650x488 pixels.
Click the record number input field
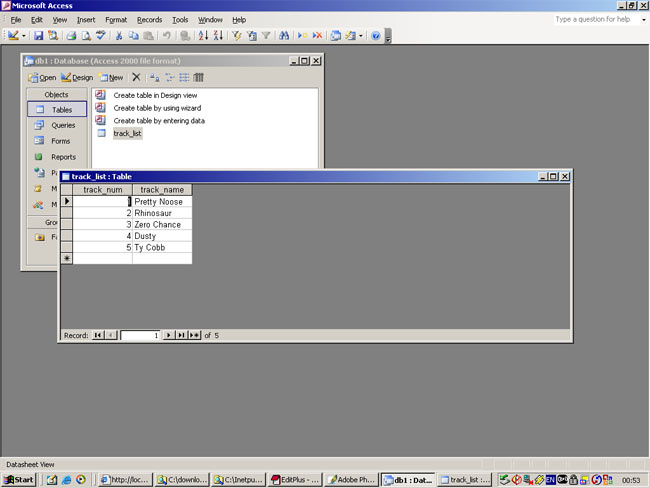pyautogui.click(x=139, y=336)
